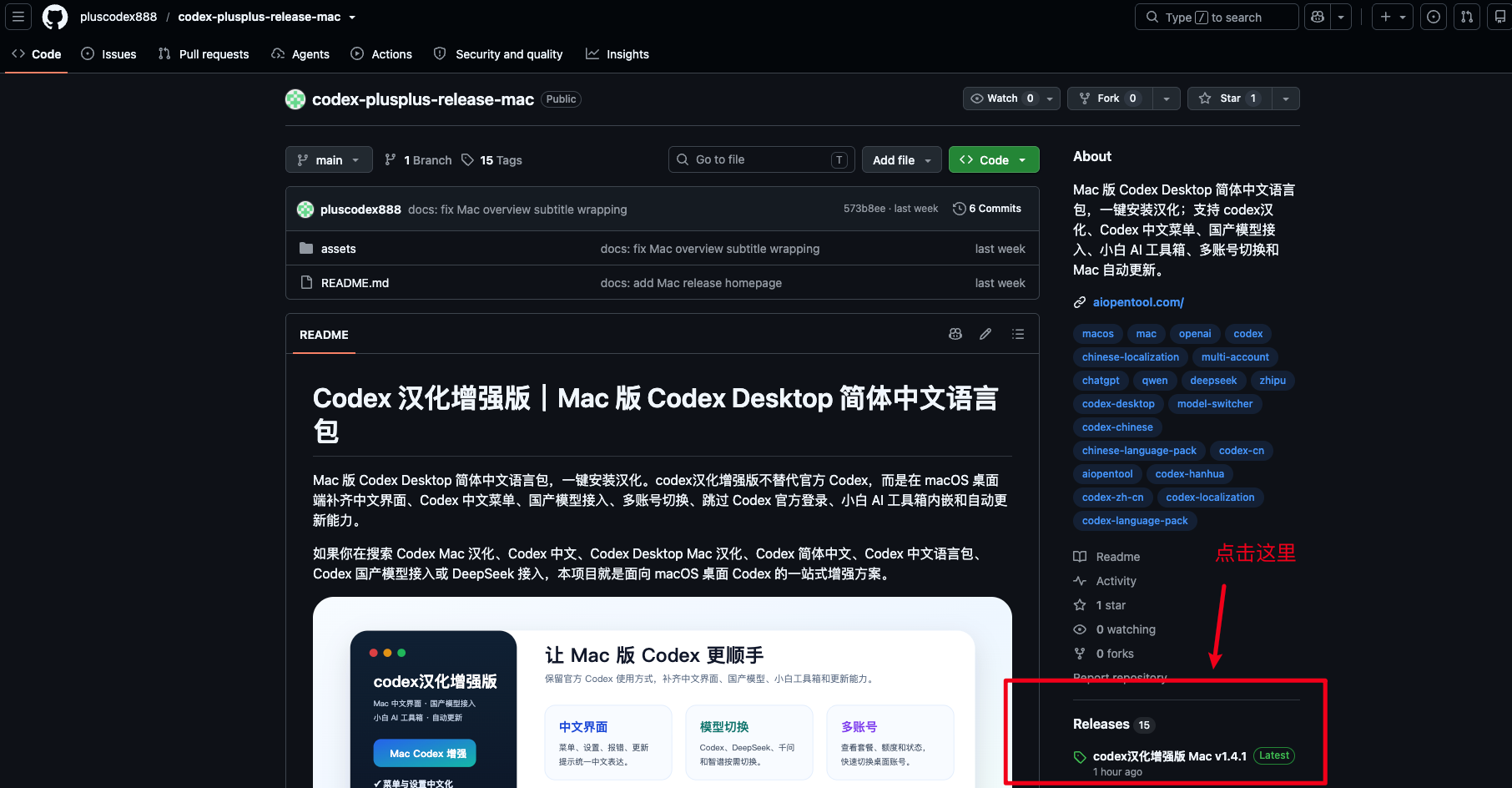Screen dimensions: 1512x788
Task: Open the assets row commit message link
Action: pyautogui.click(x=710, y=249)
